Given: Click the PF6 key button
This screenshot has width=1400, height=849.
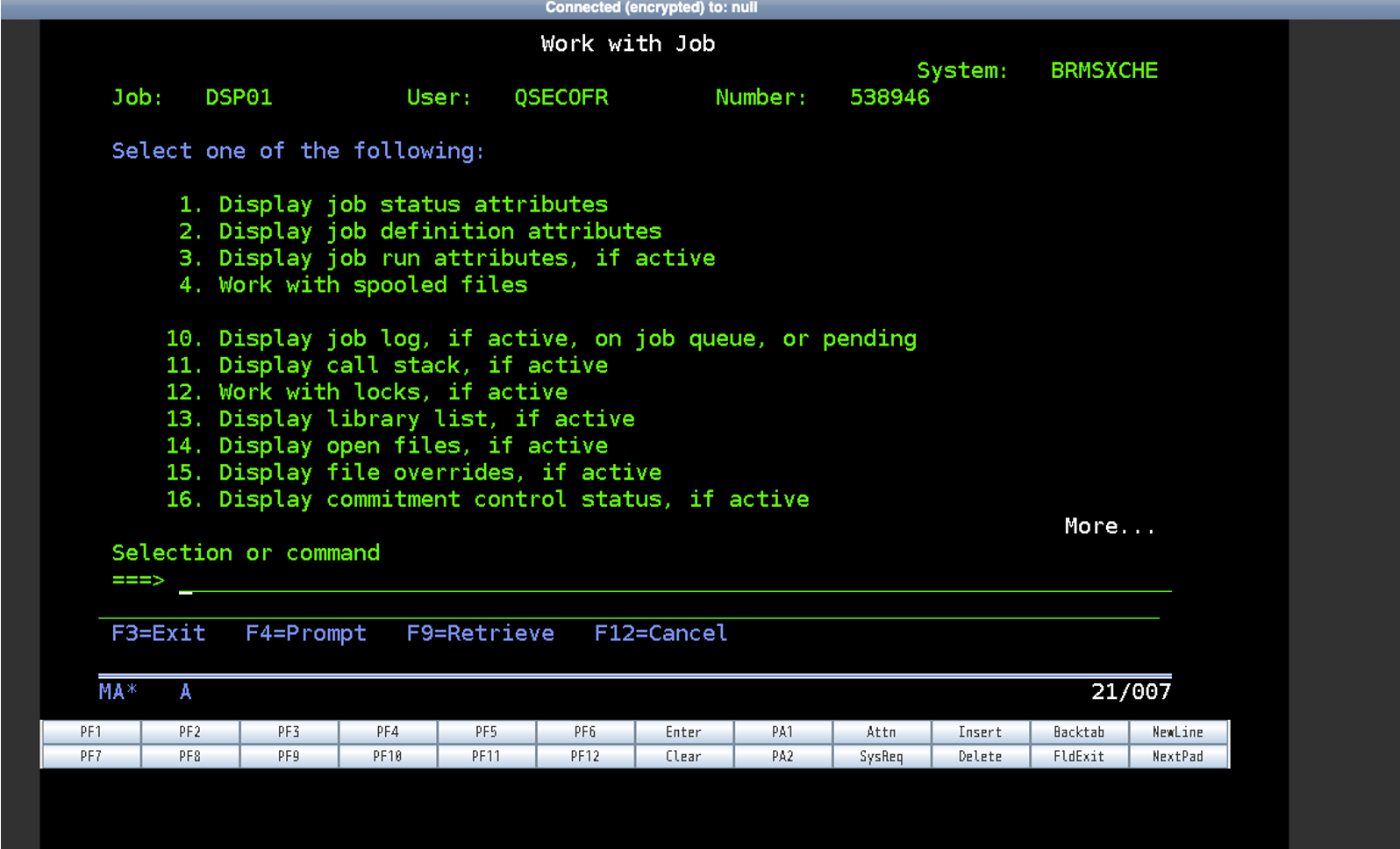Looking at the screenshot, I should [585, 732].
